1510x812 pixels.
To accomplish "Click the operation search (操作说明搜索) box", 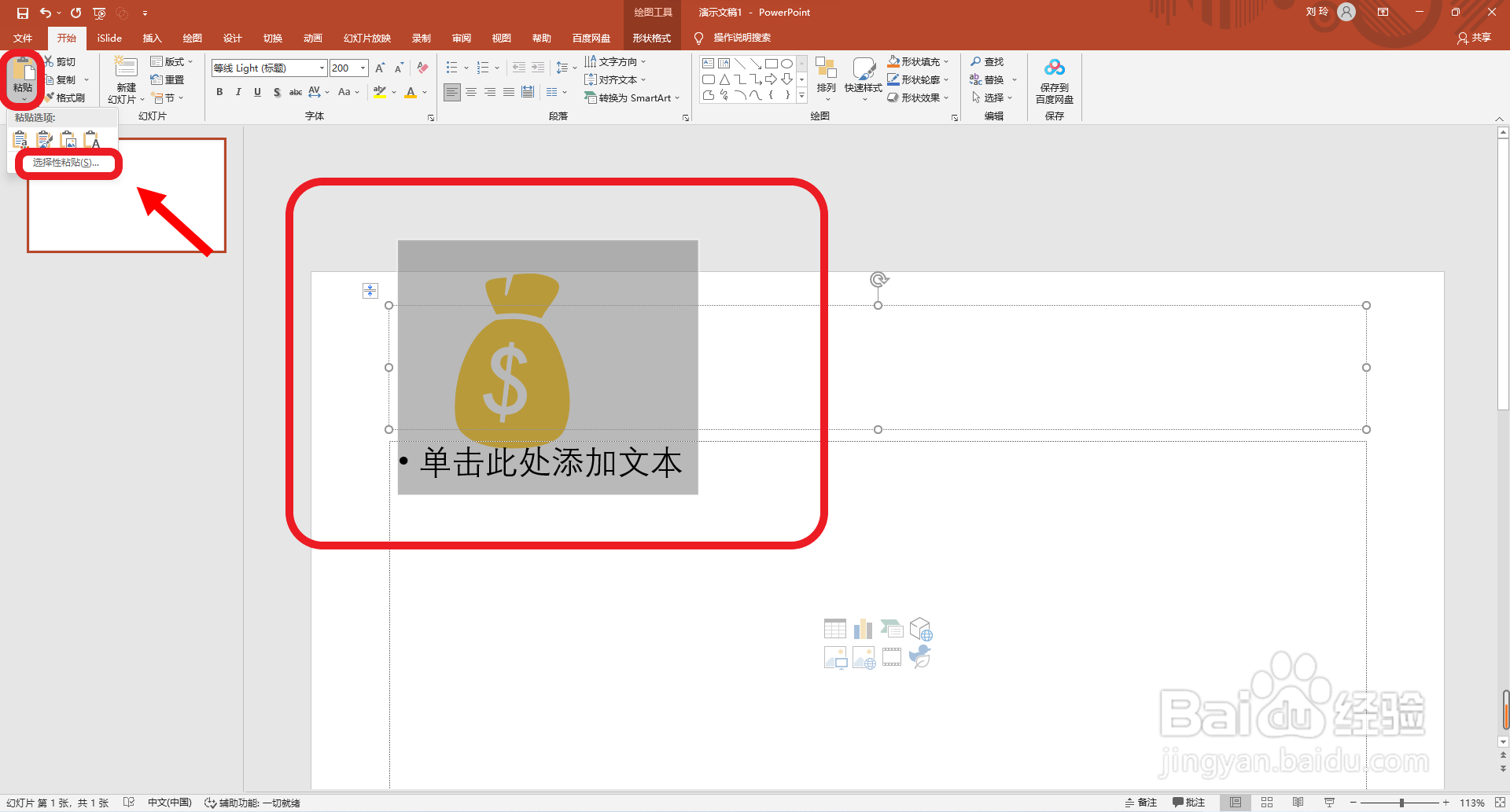I will click(x=742, y=38).
